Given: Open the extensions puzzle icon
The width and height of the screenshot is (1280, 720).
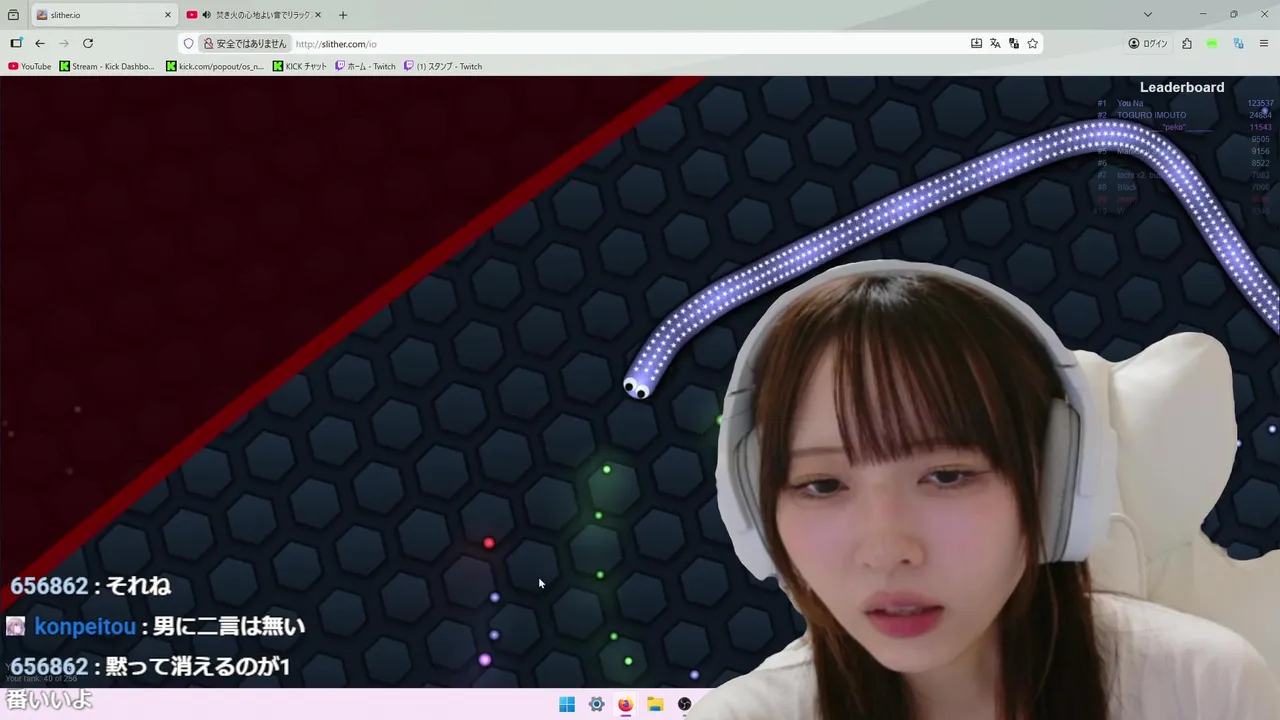Looking at the screenshot, I should [1187, 44].
